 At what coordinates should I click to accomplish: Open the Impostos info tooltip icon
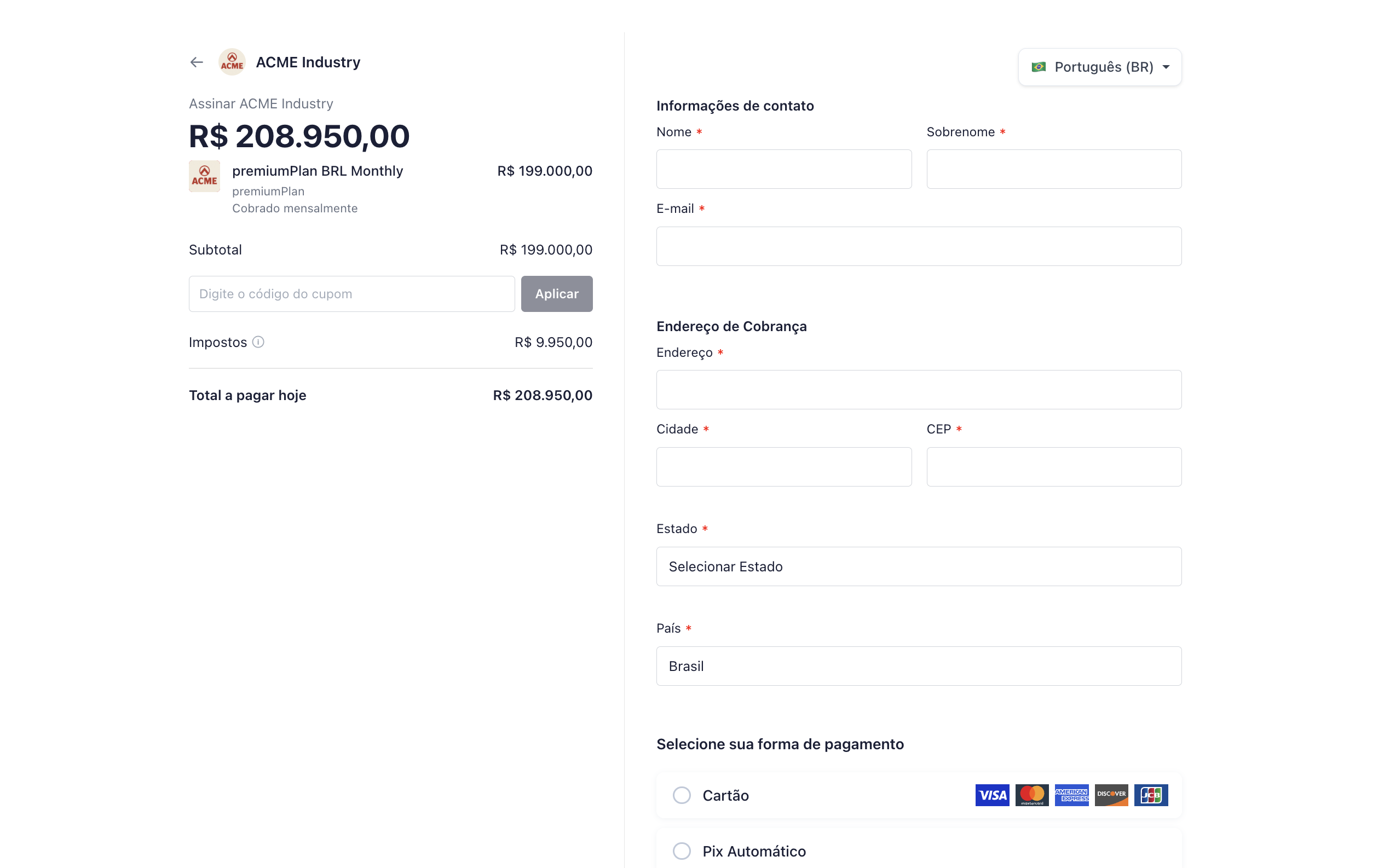[x=258, y=342]
